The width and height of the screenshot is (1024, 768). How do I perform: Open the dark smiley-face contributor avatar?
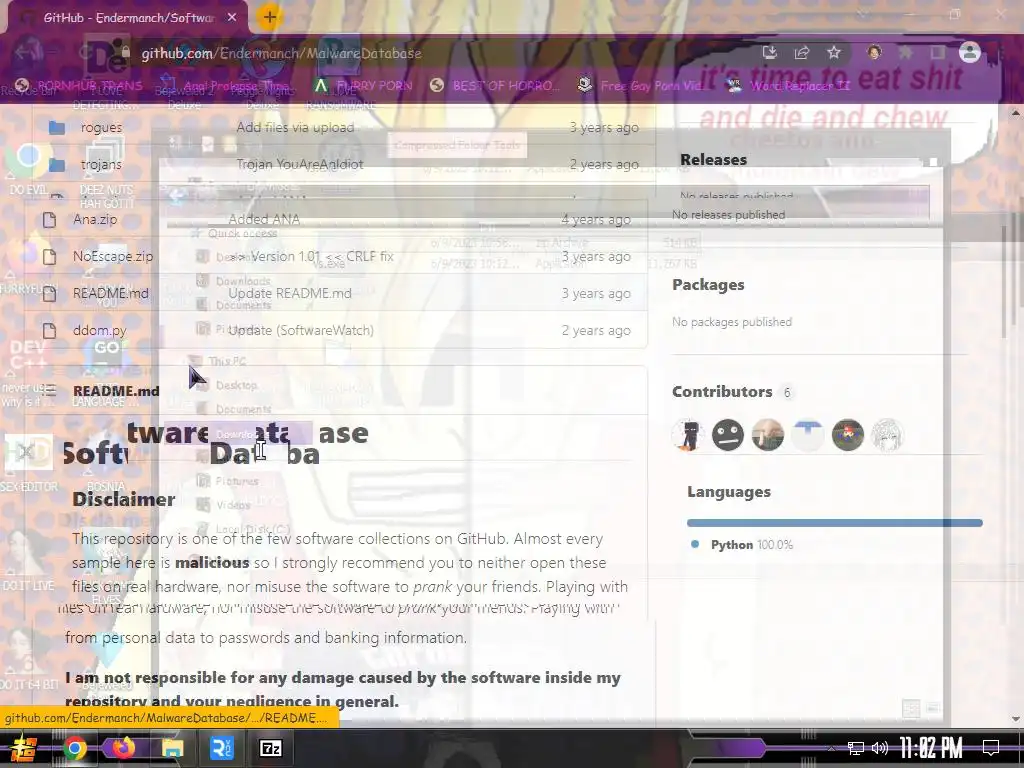coord(728,435)
